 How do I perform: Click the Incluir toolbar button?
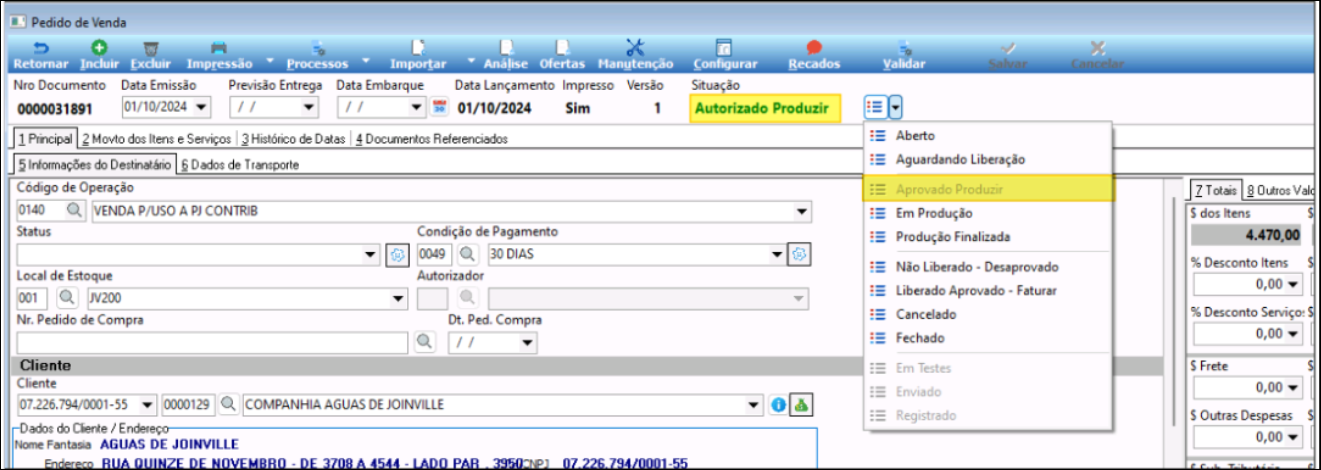pos(99,55)
